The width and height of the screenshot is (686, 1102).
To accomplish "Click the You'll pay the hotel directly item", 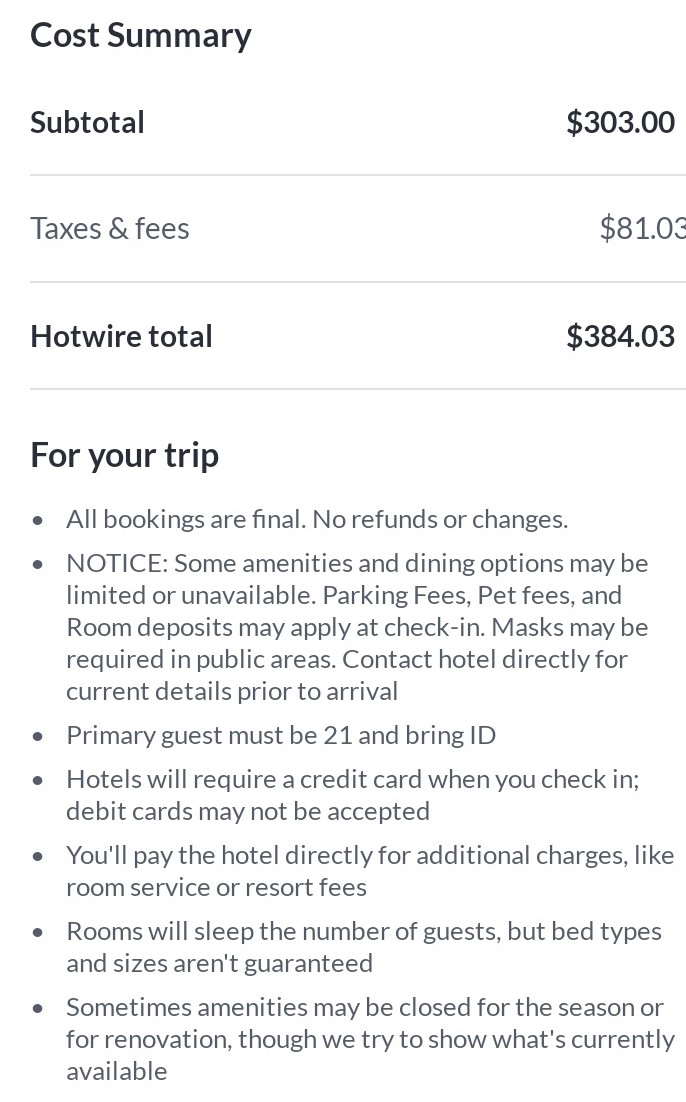I will [x=370, y=855].
